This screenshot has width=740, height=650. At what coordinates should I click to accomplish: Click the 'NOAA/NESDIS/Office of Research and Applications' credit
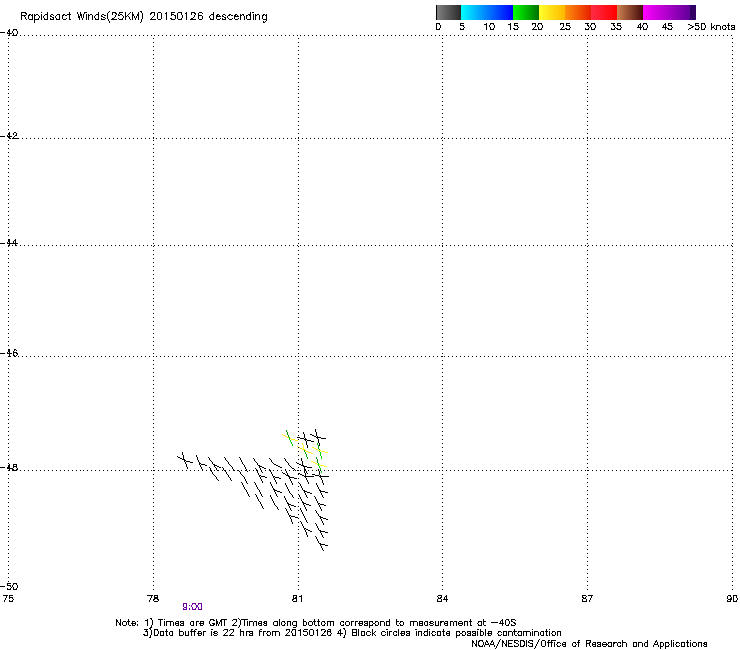click(x=589, y=644)
